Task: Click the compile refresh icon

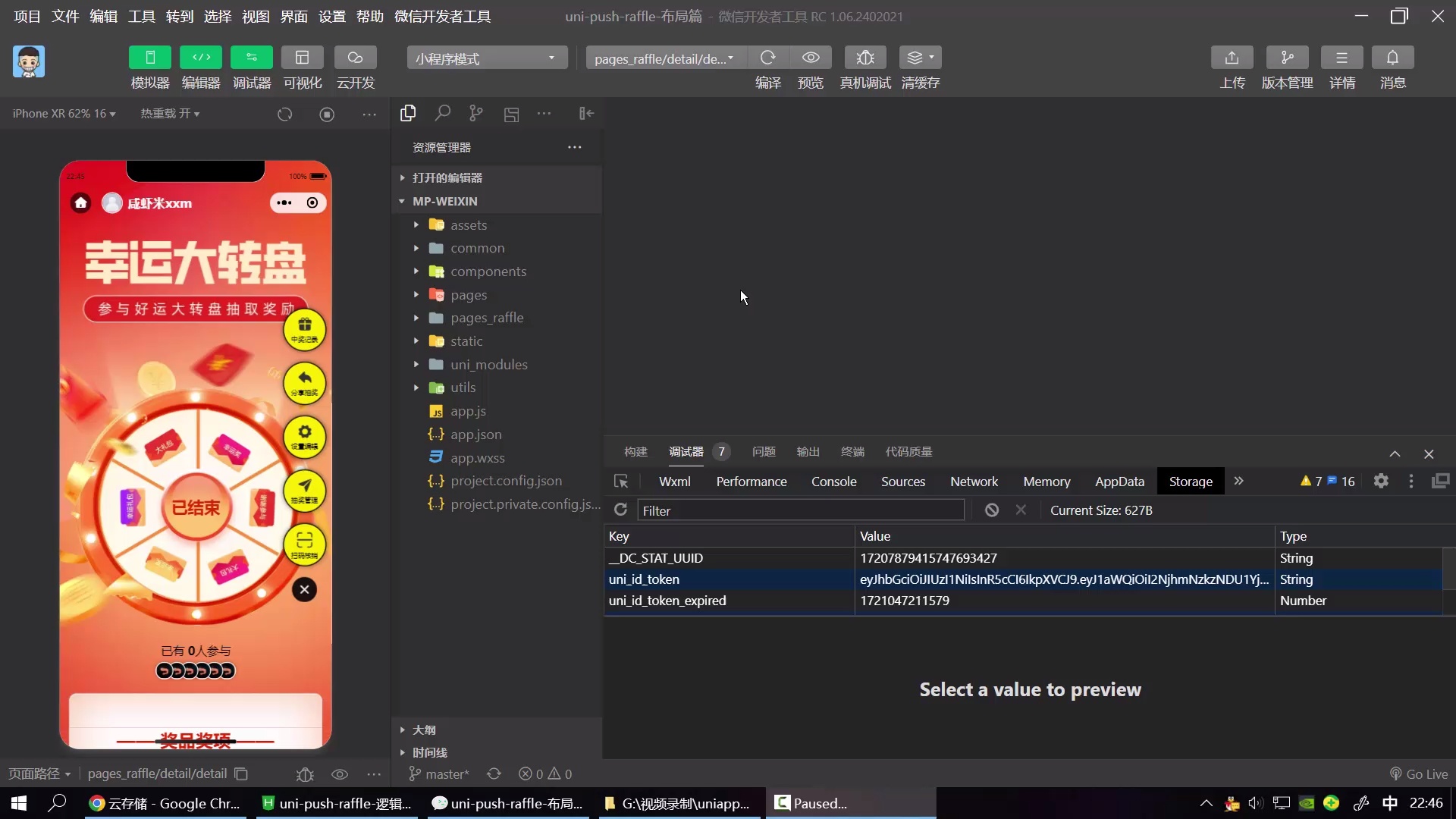Action: [767, 58]
